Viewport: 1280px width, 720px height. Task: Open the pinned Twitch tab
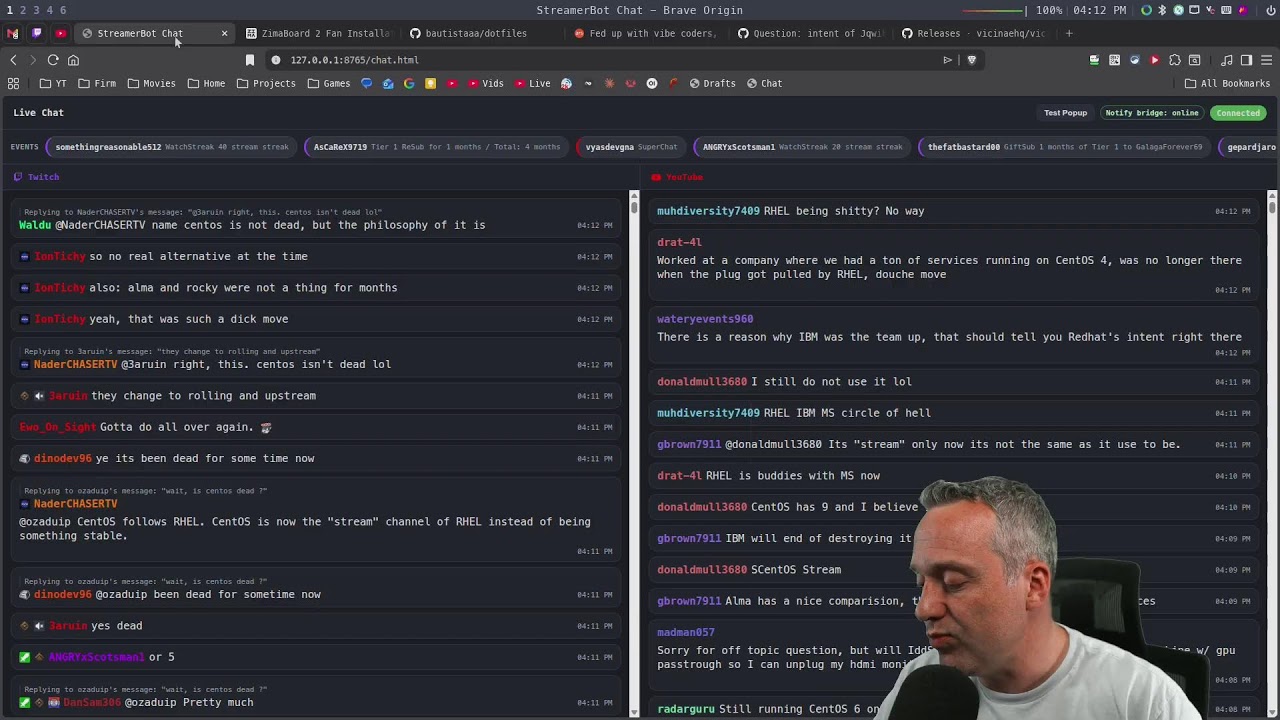point(37,33)
